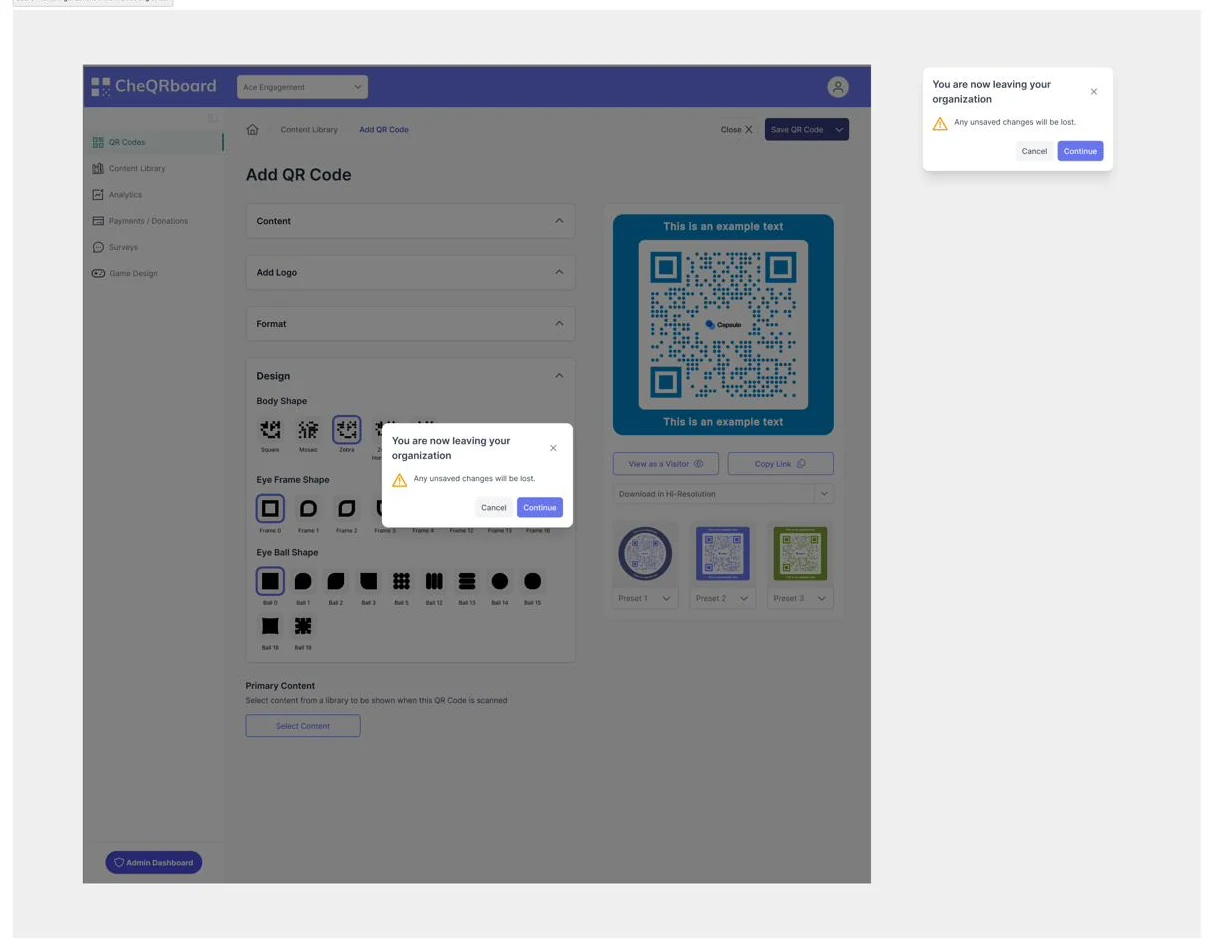This screenshot has height=950, width=1213.
Task: Open the Save QR Code dropdown arrow
Action: (x=839, y=129)
